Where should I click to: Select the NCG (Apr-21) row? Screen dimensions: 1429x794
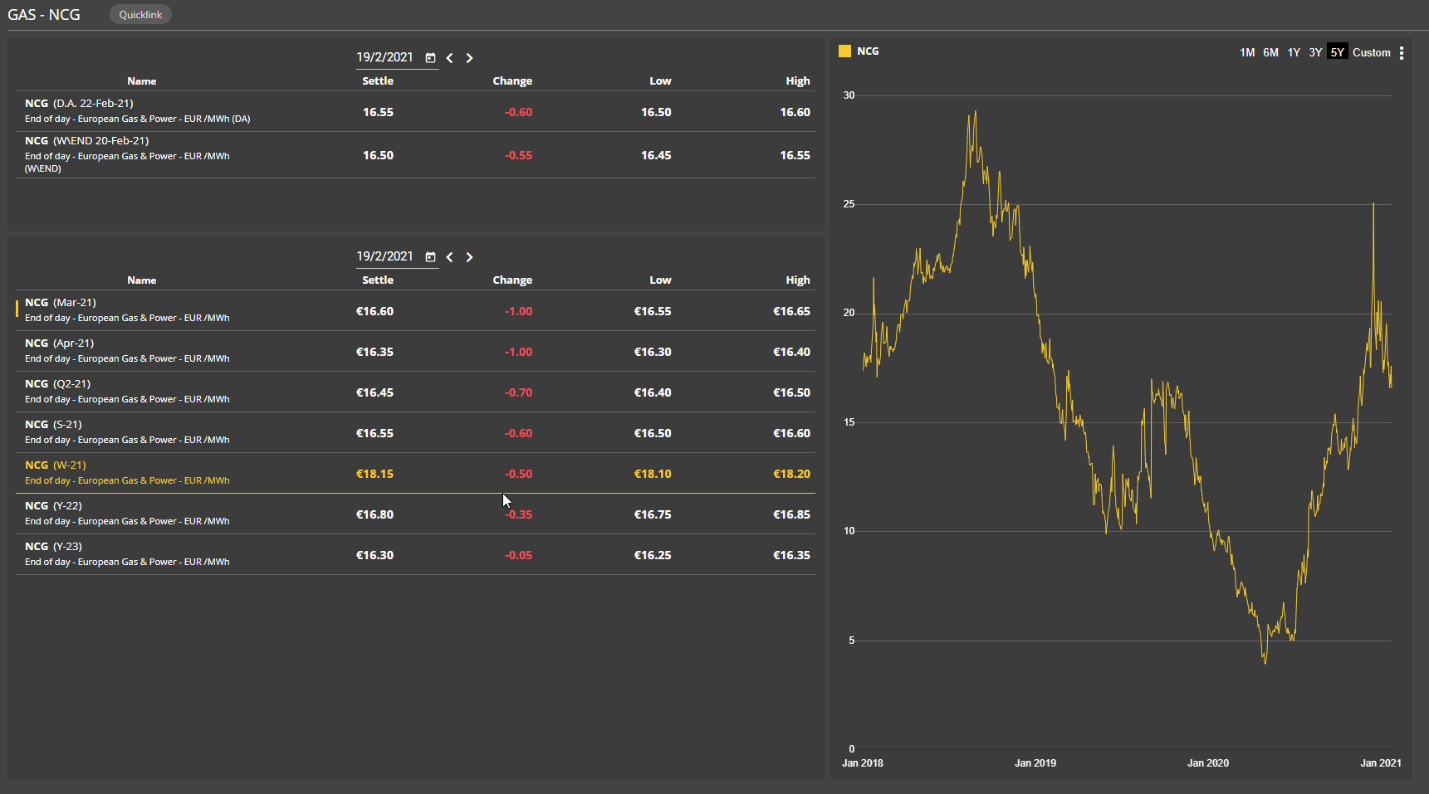416,352
